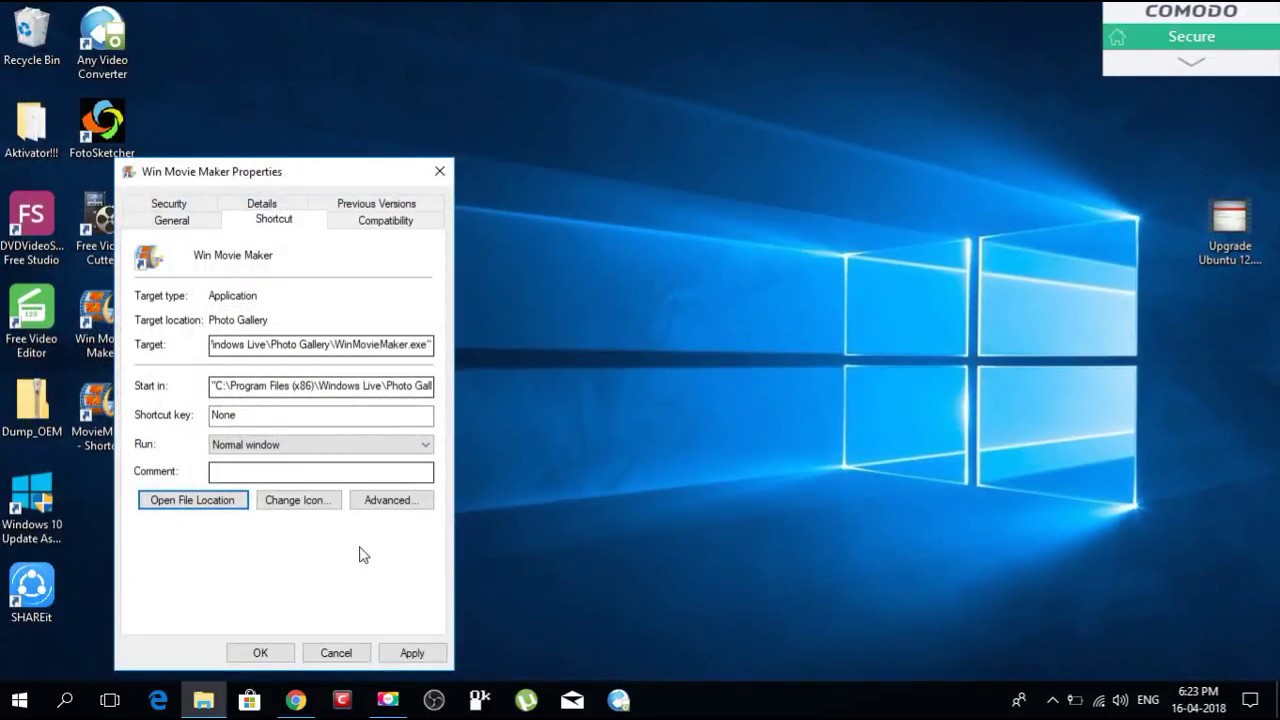The width and height of the screenshot is (1280, 720).
Task: Switch to Google Chrome in taskbar
Action: pyautogui.click(x=296, y=700)
